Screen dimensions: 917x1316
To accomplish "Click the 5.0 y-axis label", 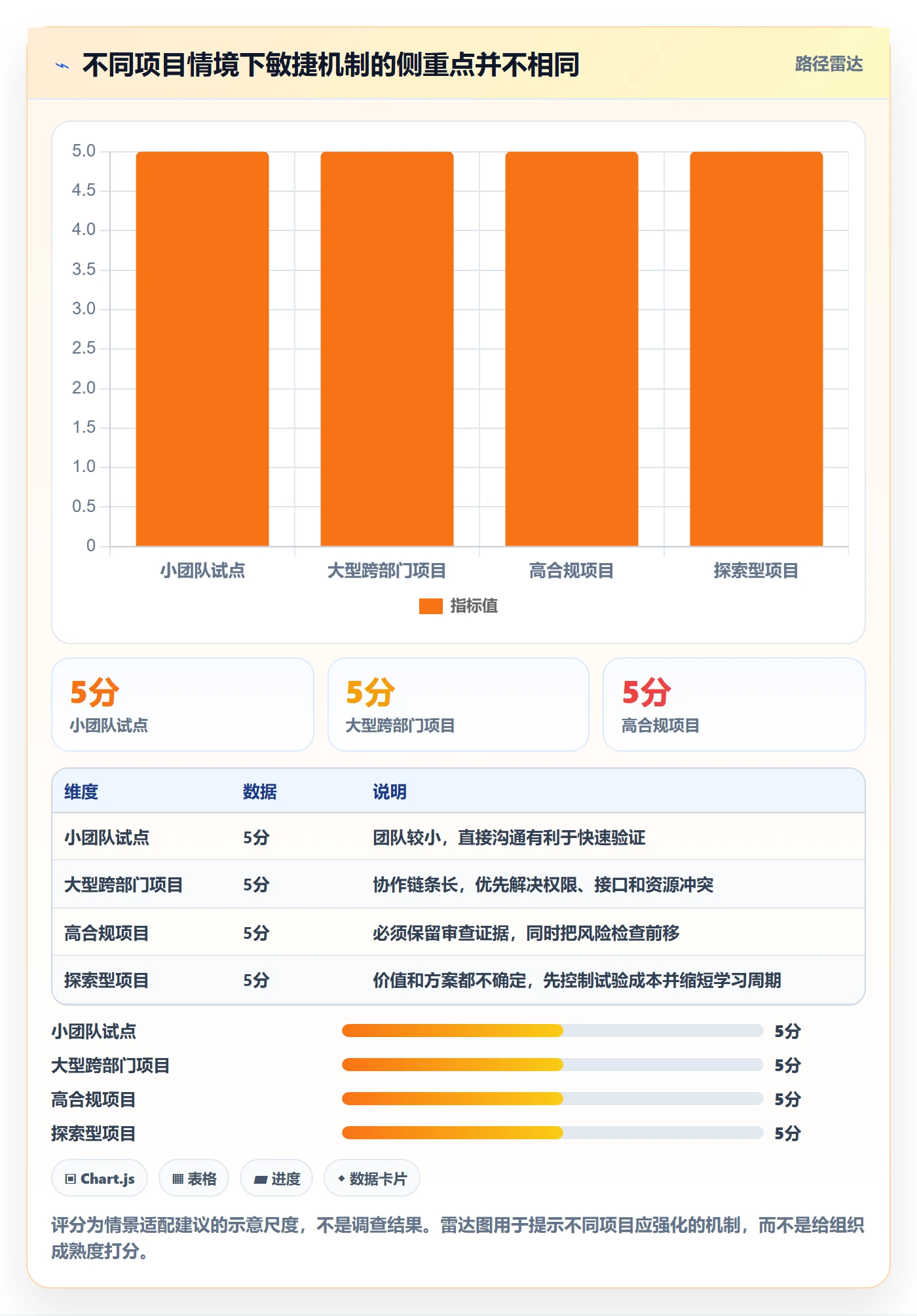I will click(x=84, y=151).
